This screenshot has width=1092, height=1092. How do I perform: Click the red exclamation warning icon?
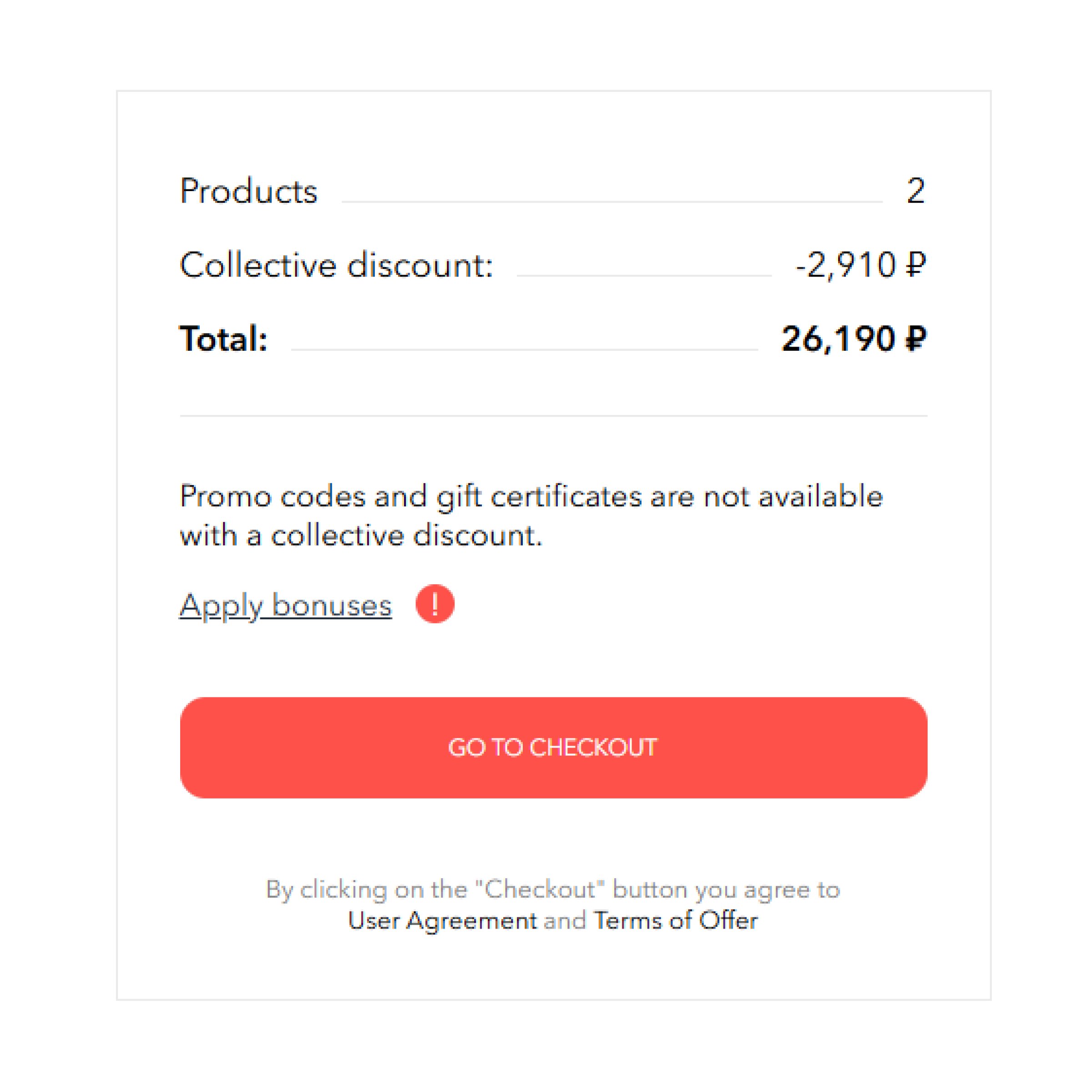click(x=435, y=604)
